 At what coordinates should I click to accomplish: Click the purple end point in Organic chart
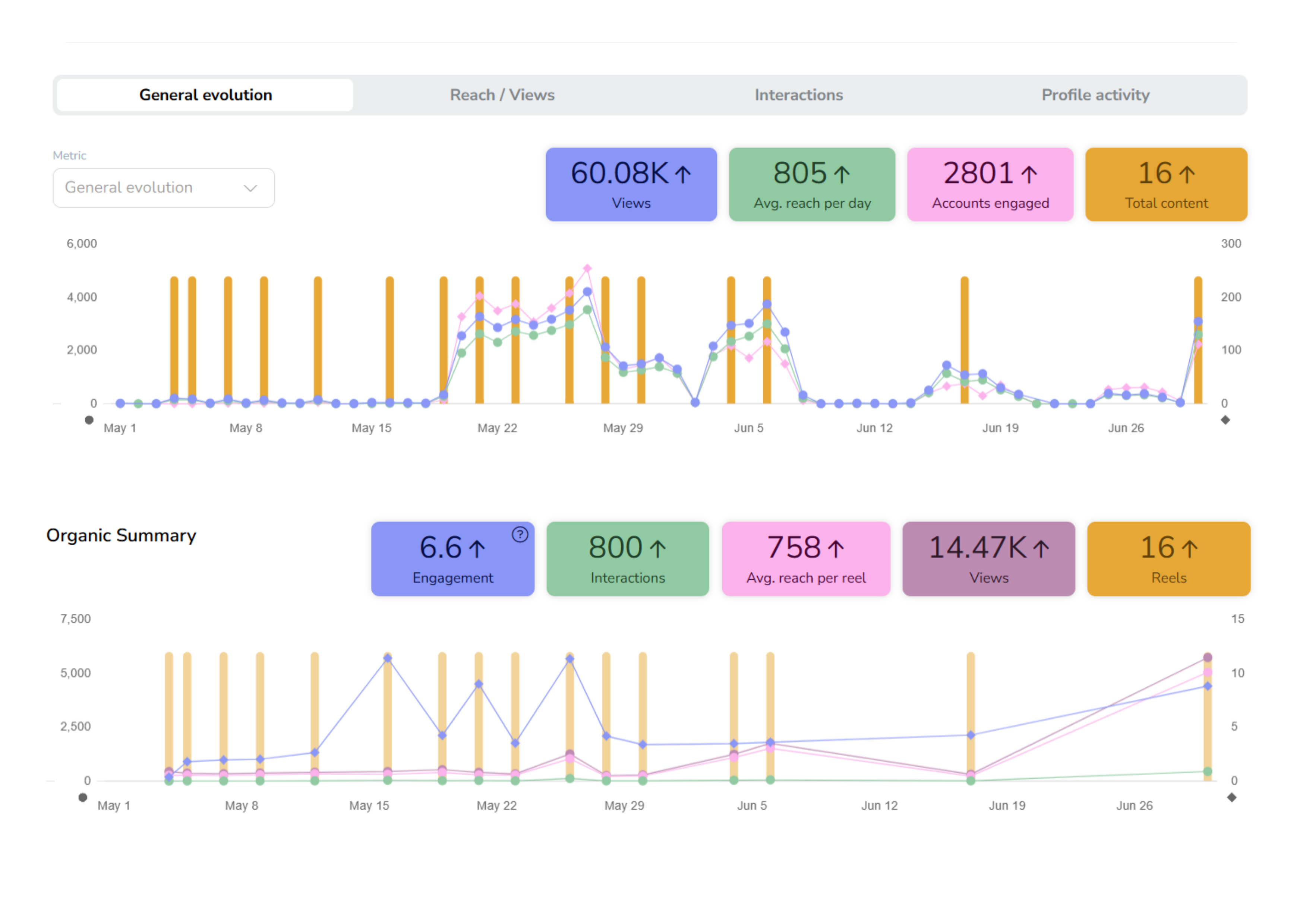pos(1208,658)
